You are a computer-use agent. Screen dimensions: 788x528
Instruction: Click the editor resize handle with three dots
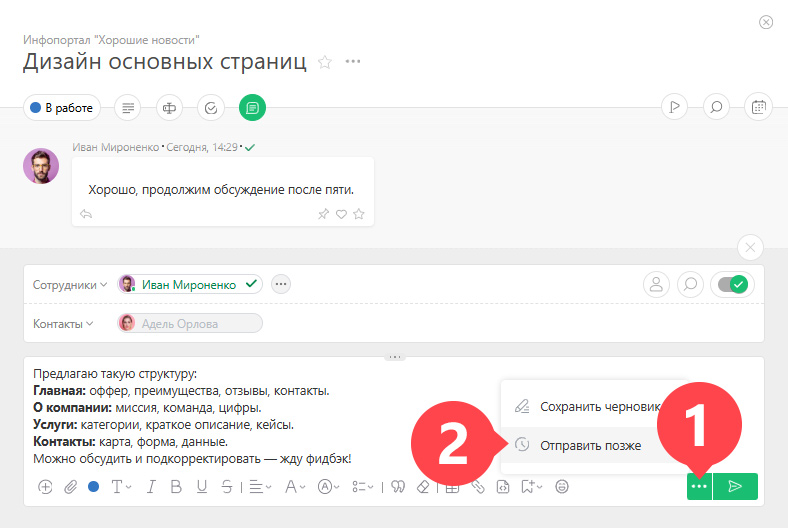tap(395, 357)
